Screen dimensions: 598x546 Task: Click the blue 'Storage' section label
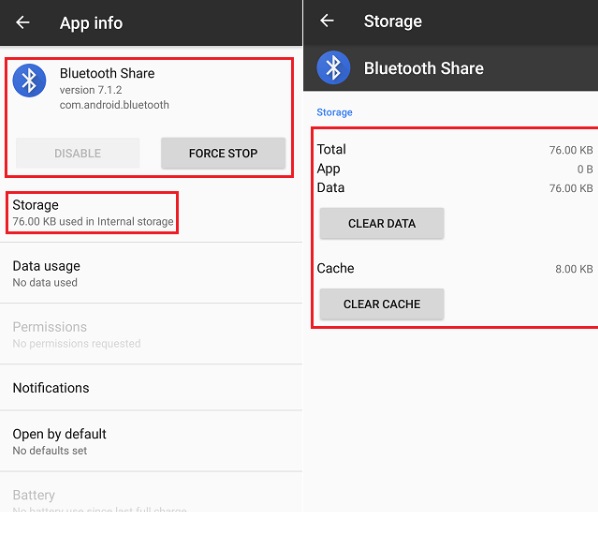click(334, 112)
